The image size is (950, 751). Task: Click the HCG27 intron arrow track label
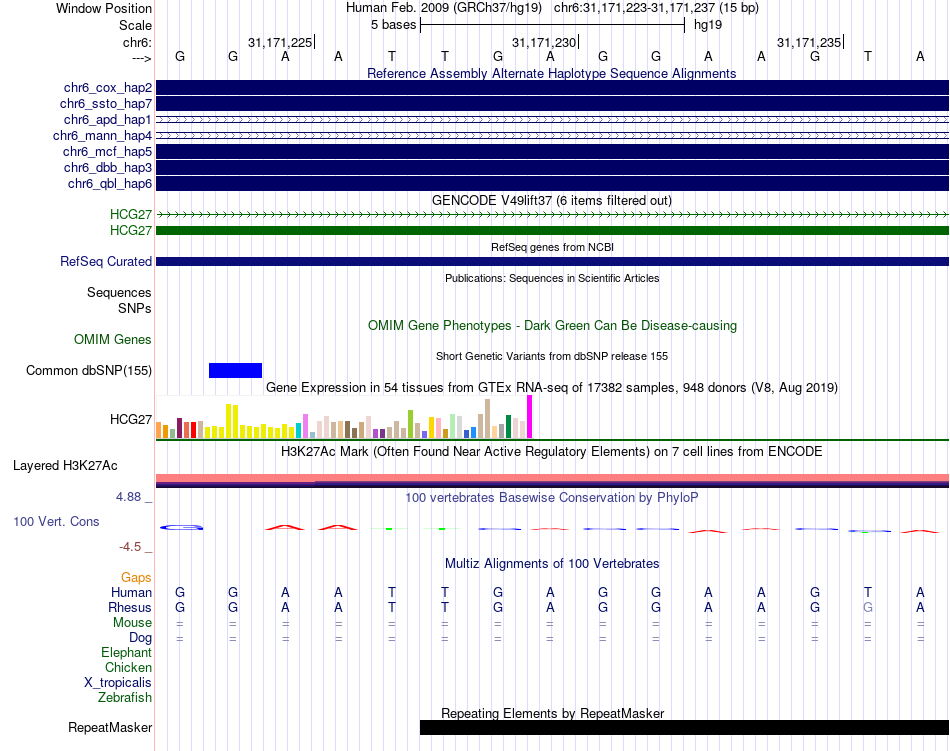click(x=131, y=214)
